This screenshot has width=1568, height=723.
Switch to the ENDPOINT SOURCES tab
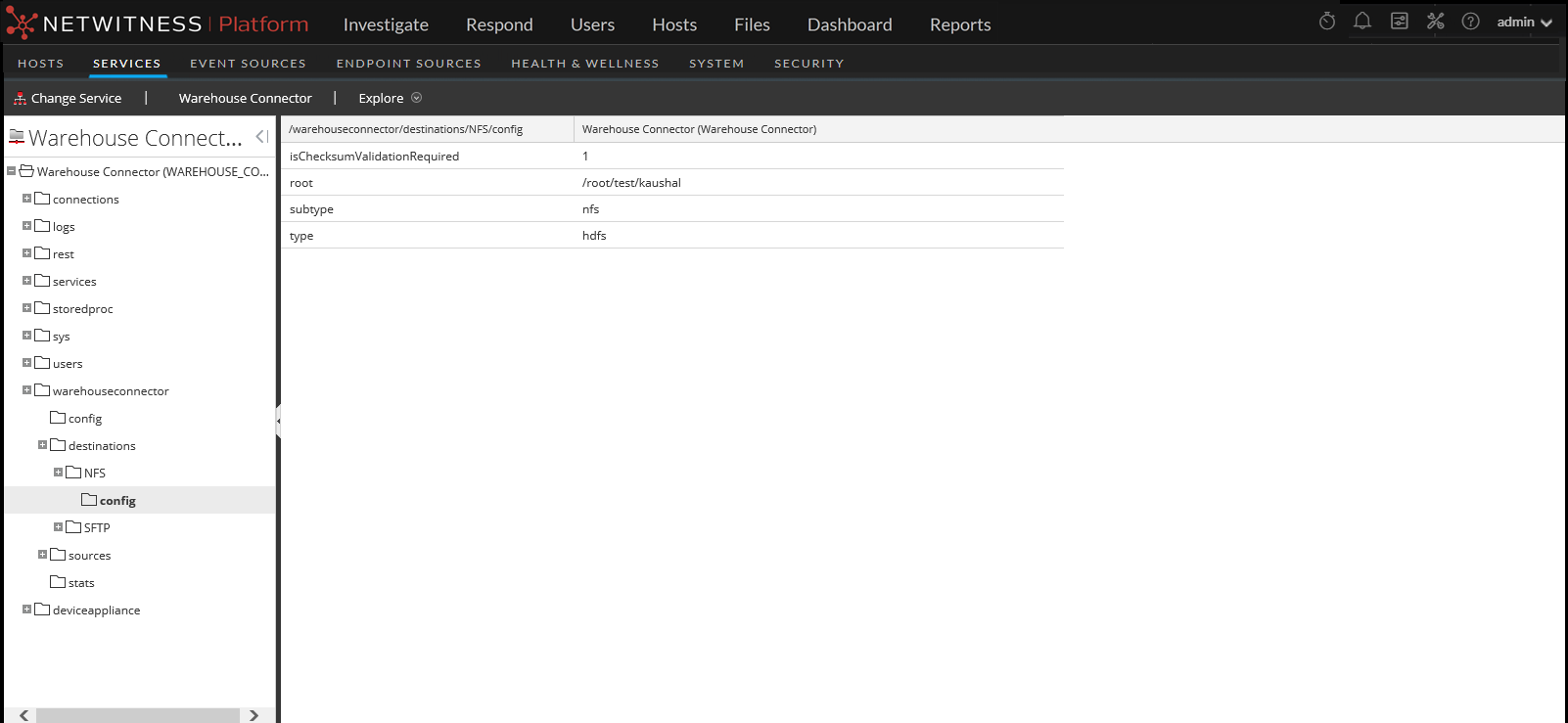point(409,64)
